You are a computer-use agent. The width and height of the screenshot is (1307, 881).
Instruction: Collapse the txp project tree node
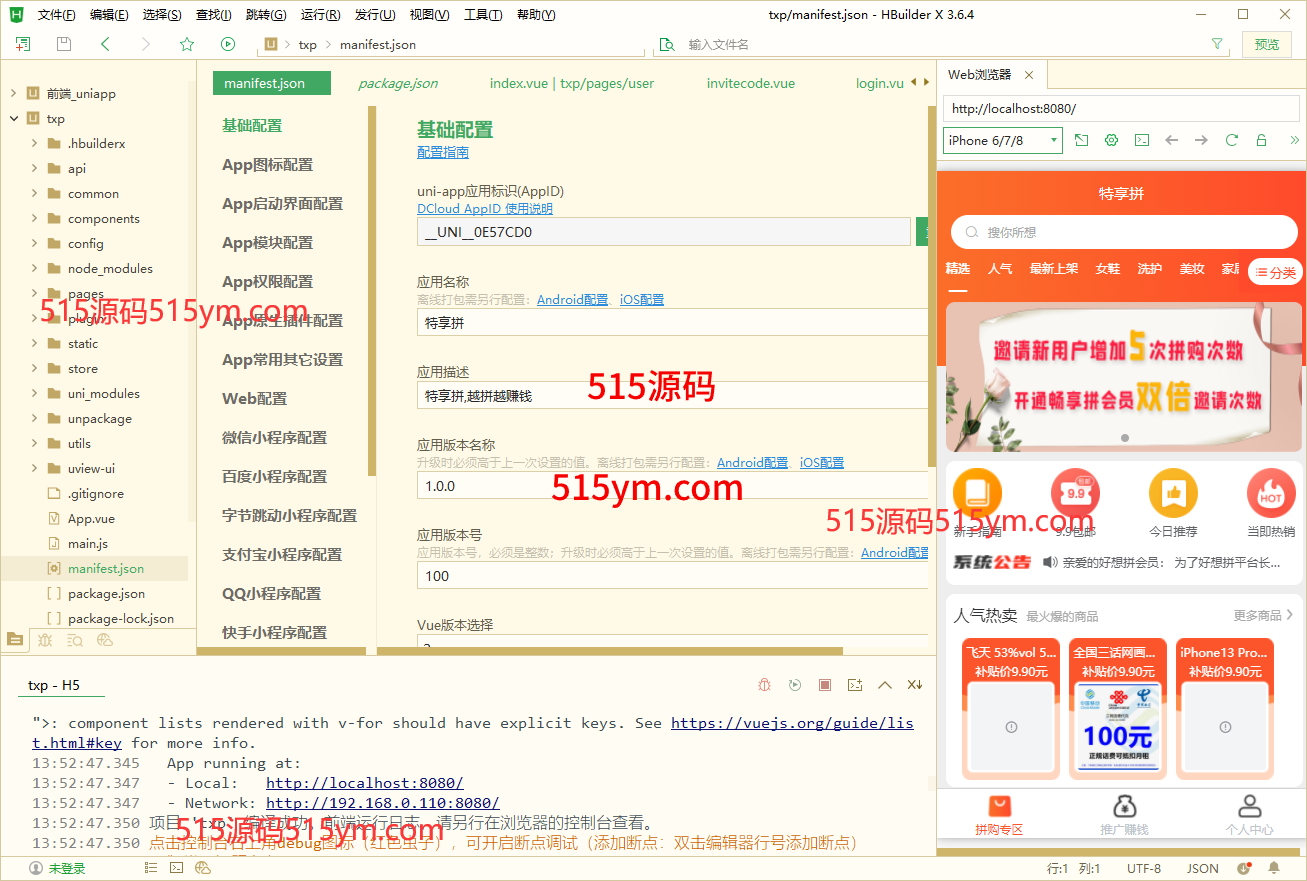pos(14,118)
